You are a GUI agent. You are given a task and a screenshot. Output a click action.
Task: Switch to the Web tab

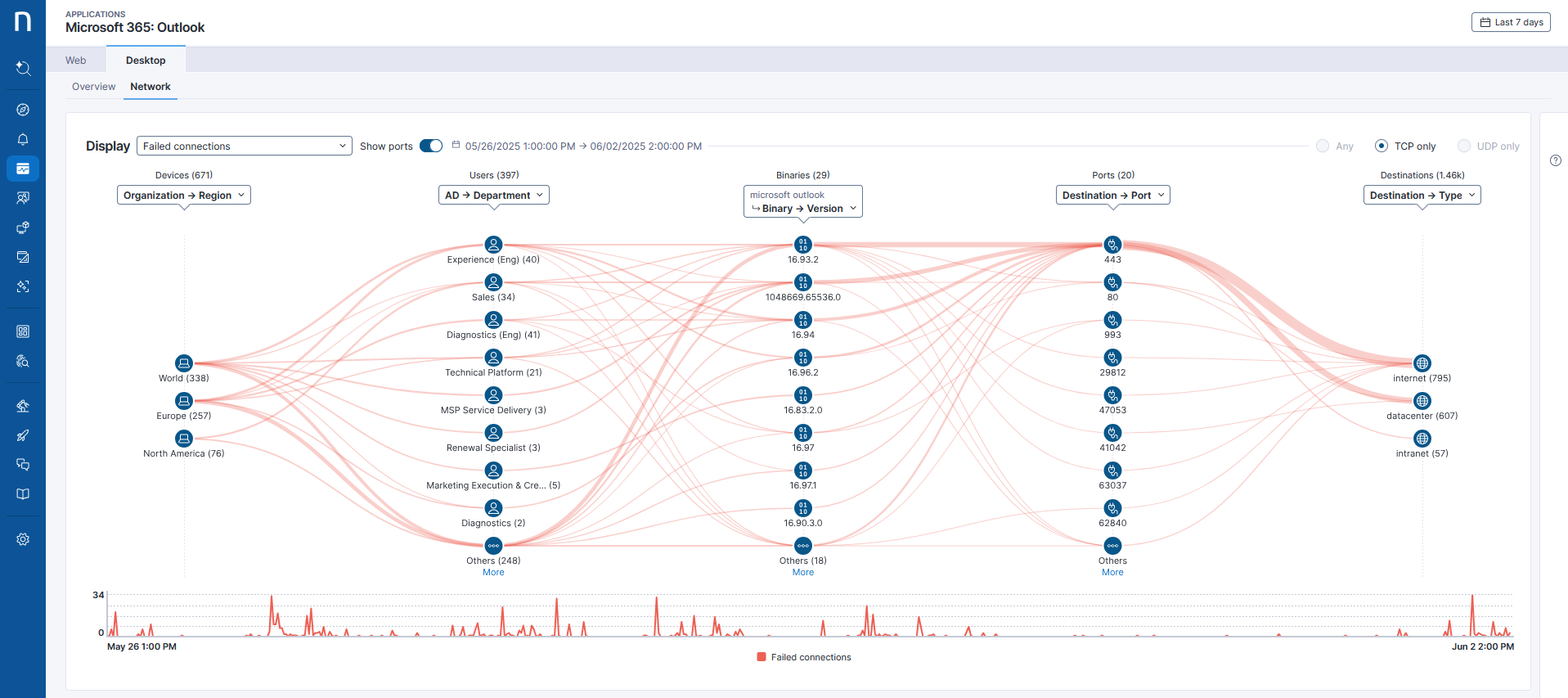click(76, 61)
